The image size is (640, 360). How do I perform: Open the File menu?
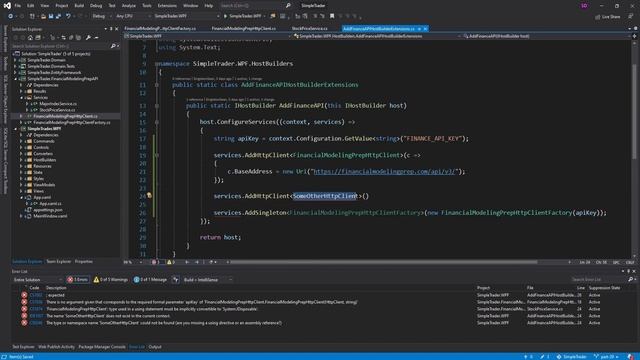tap(18, 6)
